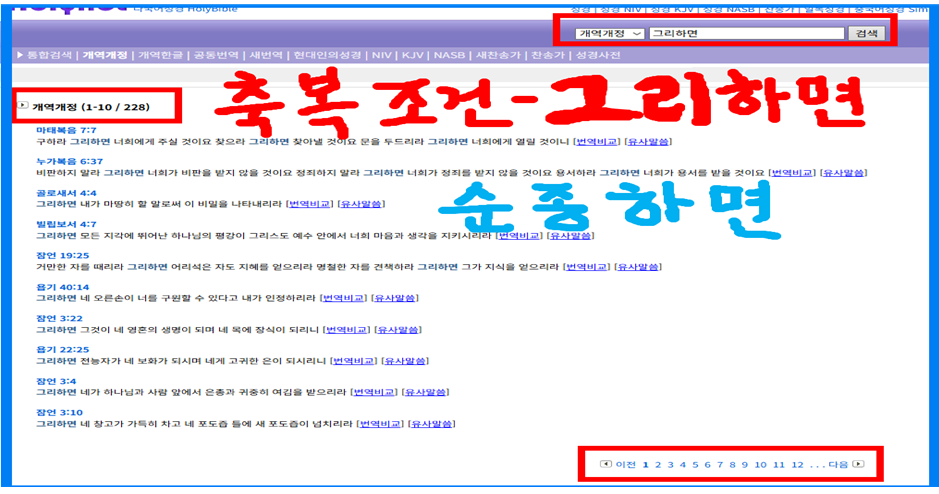
Task: Select the 성경사전 tab
Action: tap(600, 56)
